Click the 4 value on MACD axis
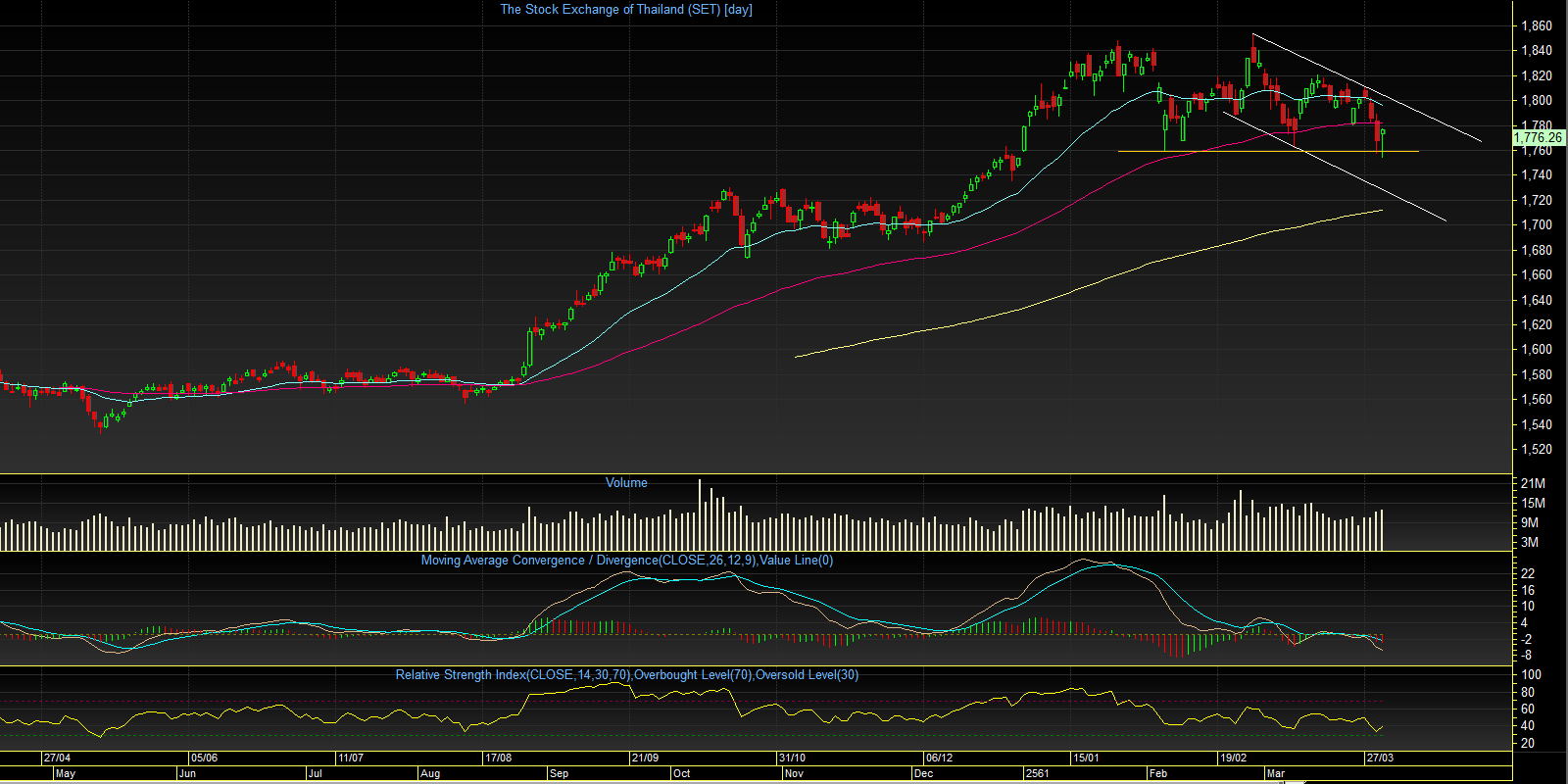1568x784 pixels. pos(1524,623)
